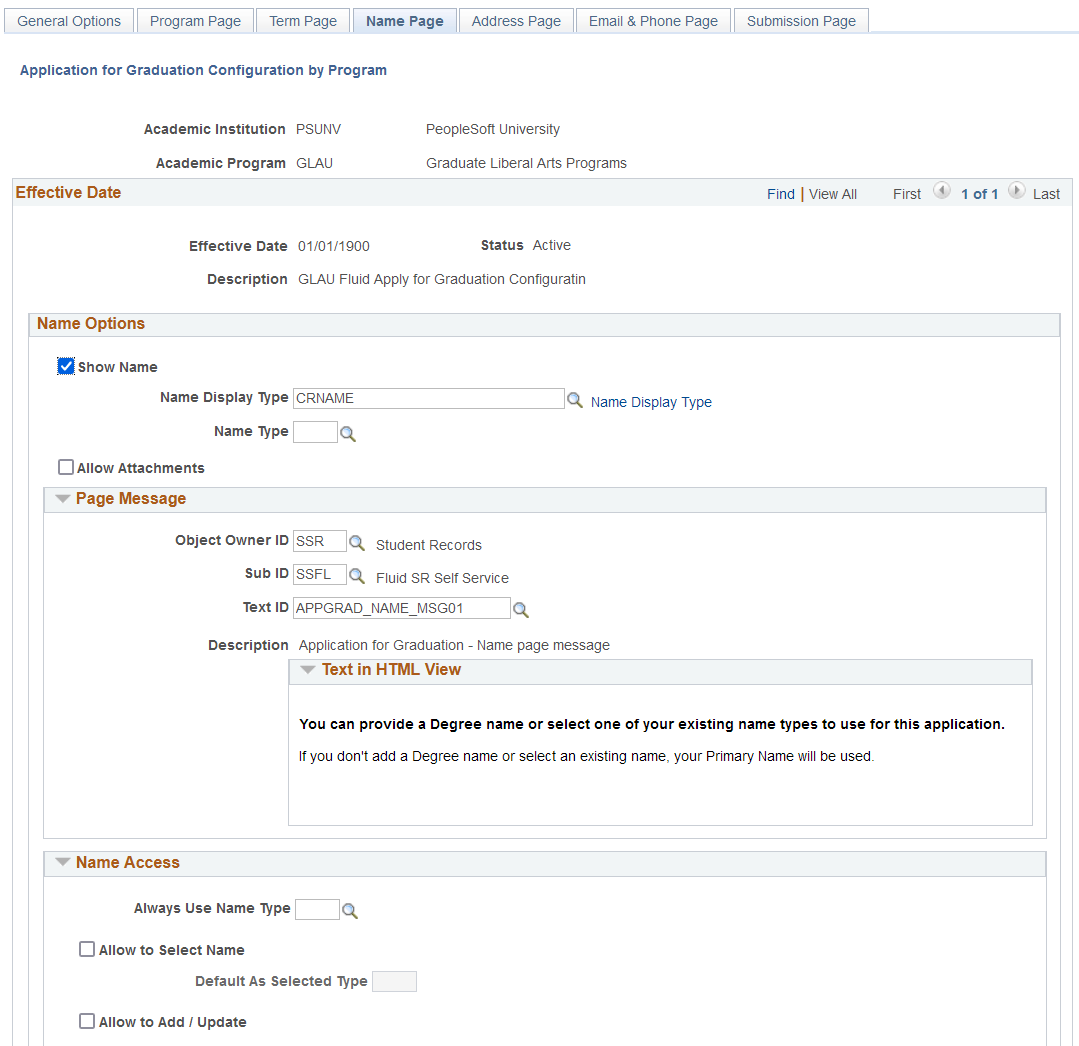Open the Name Display Type lookup magnifier
1079x1046 pixels.
(575, 400)
